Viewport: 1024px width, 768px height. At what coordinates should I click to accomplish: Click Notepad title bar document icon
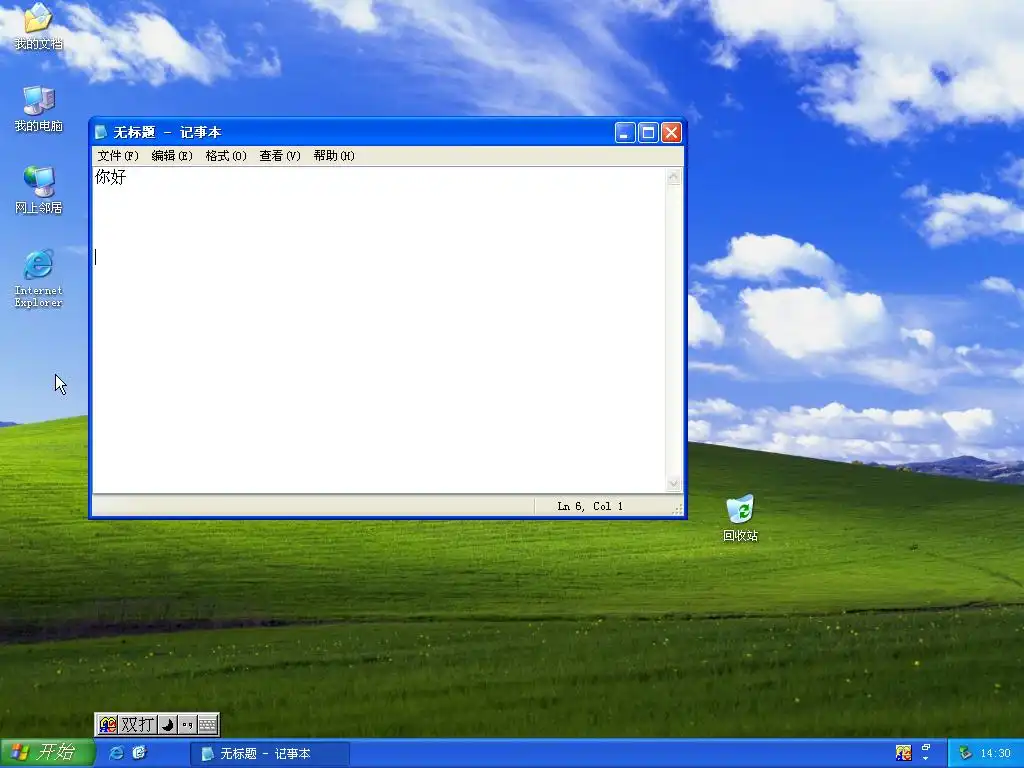click(101, 133)
